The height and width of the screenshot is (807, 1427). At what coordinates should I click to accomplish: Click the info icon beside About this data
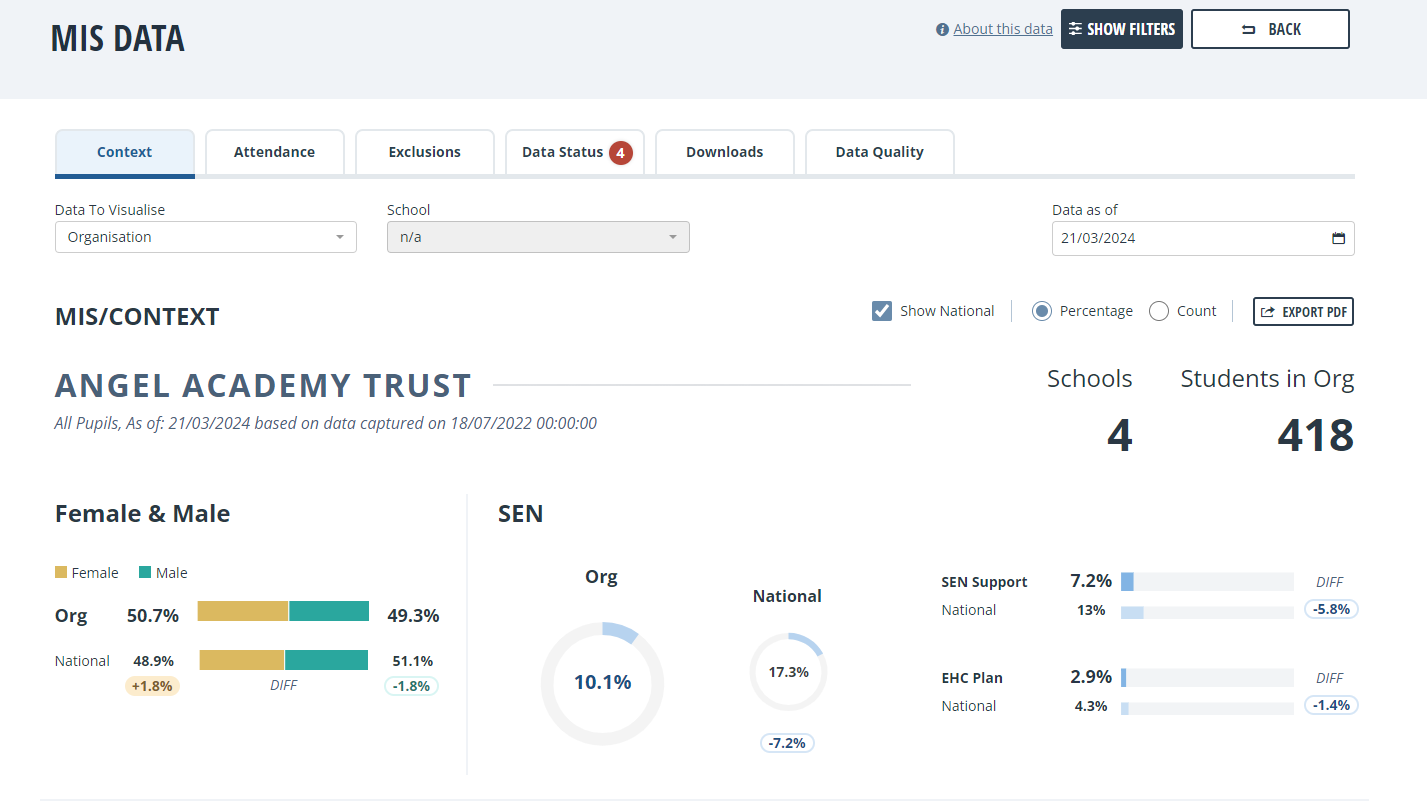(942, 30)
